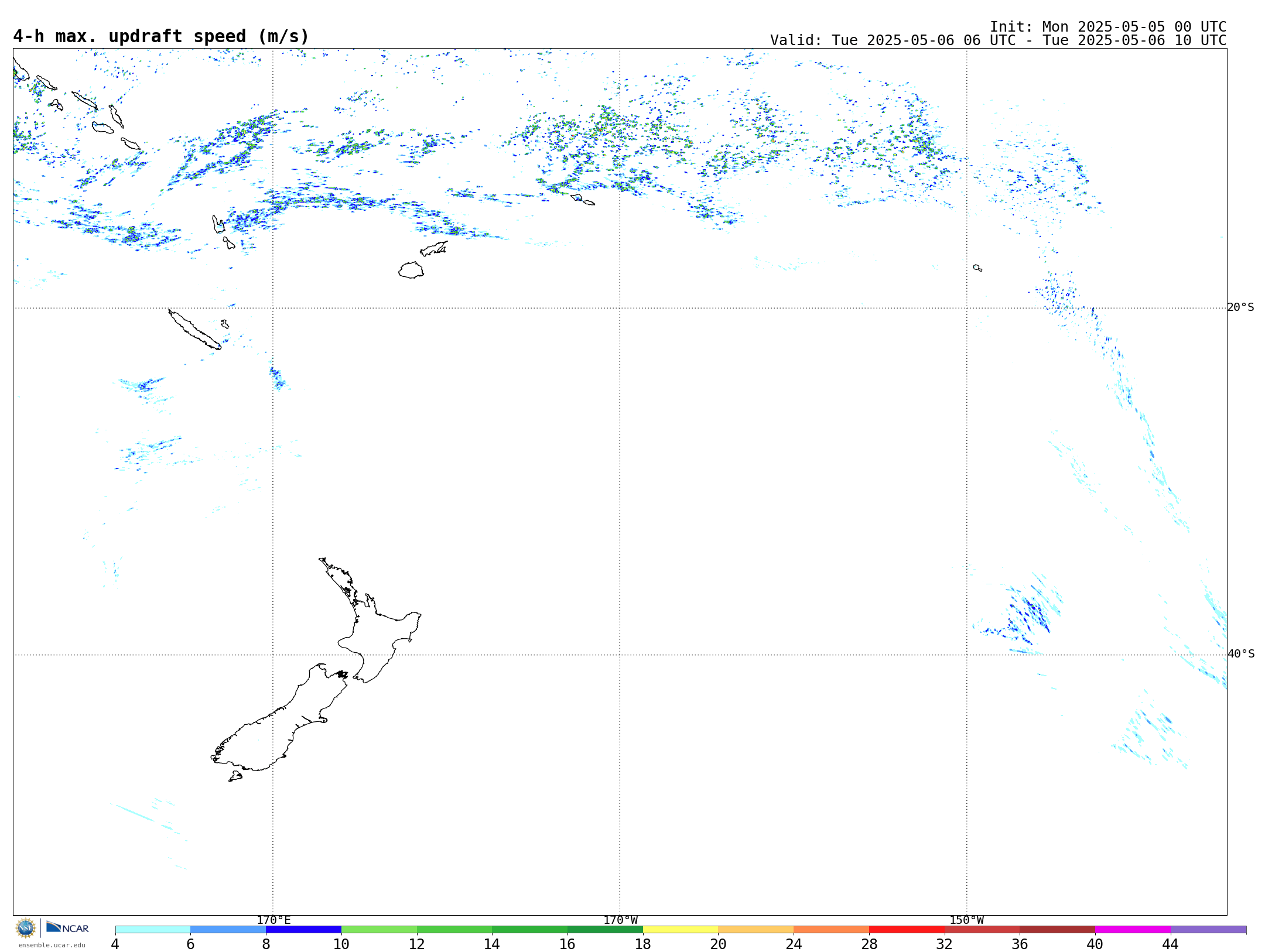Click the '20°S' latitude label

[x=1241, y=307]
